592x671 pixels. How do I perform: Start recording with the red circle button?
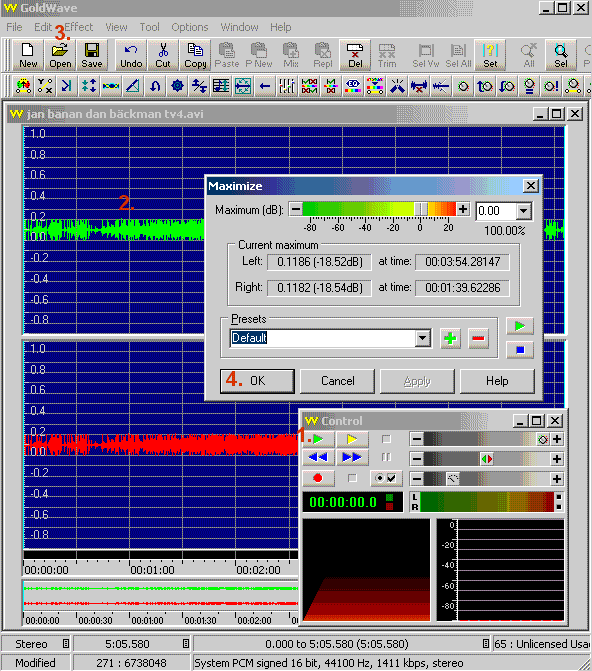click(318, 478)
